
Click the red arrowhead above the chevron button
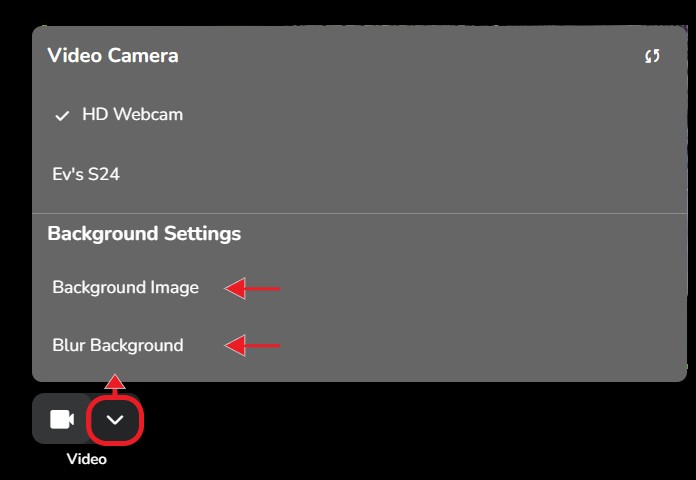pyautogui.click(x=116, y=381)
